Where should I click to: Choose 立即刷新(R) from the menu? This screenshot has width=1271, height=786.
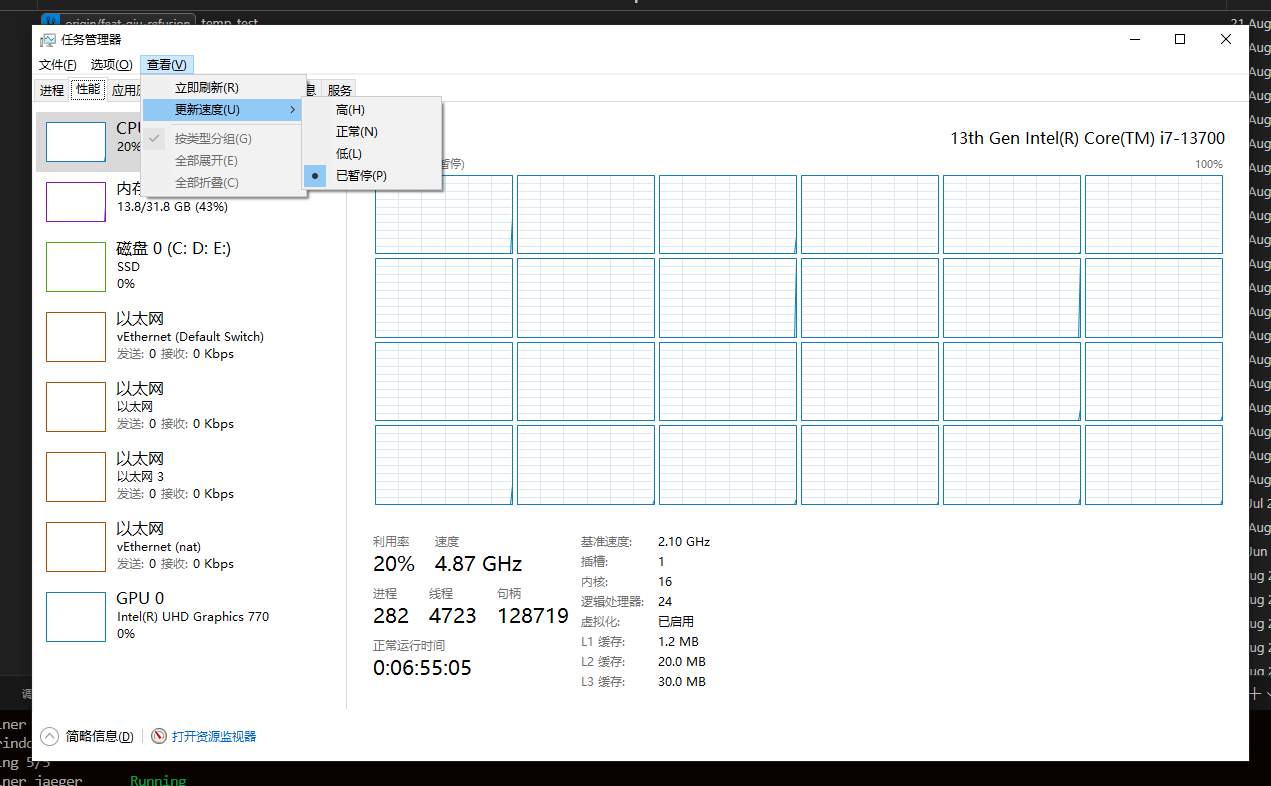coord(224,88)
